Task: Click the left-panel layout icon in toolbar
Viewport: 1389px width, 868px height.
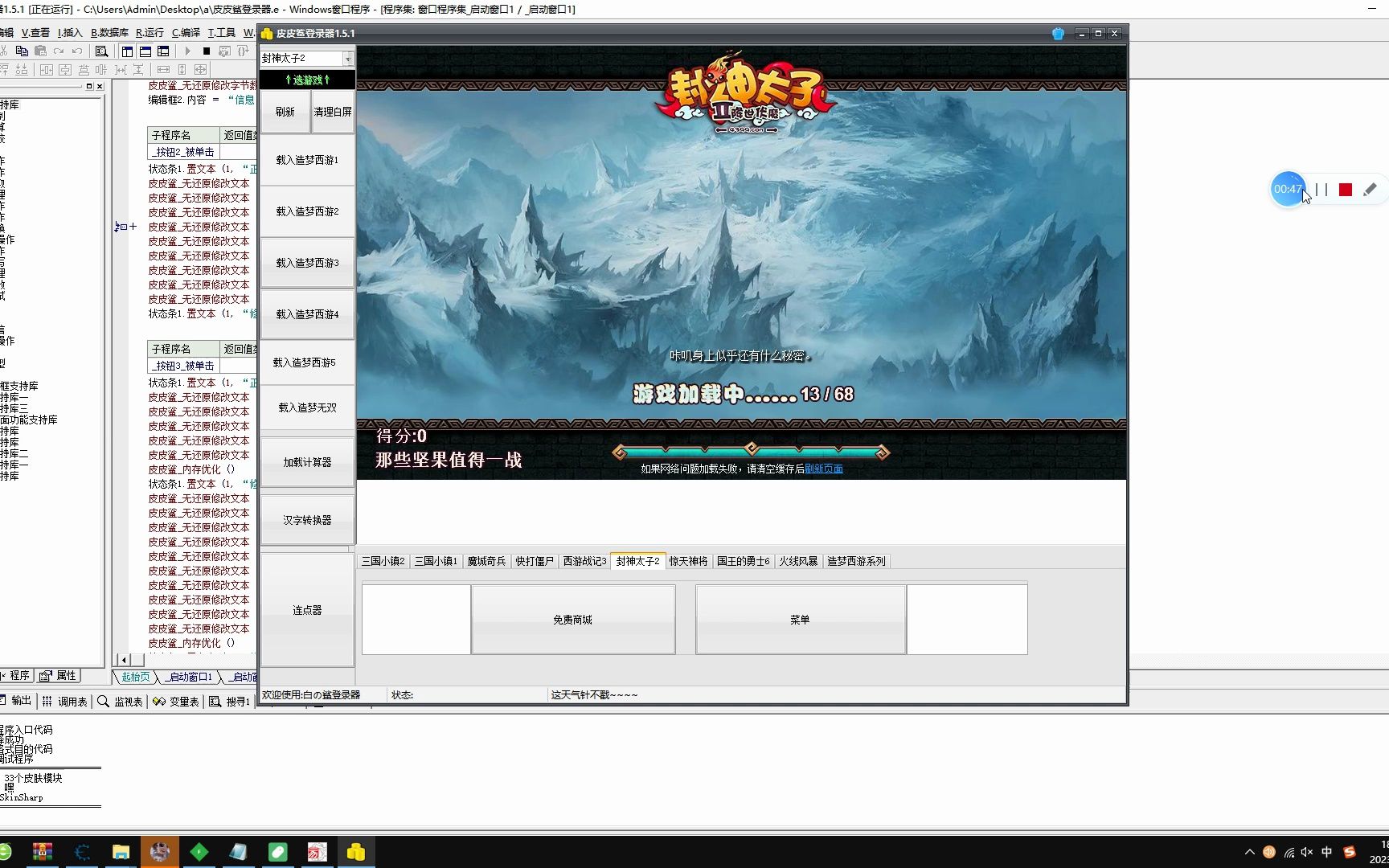Action: tap(128, 51)
